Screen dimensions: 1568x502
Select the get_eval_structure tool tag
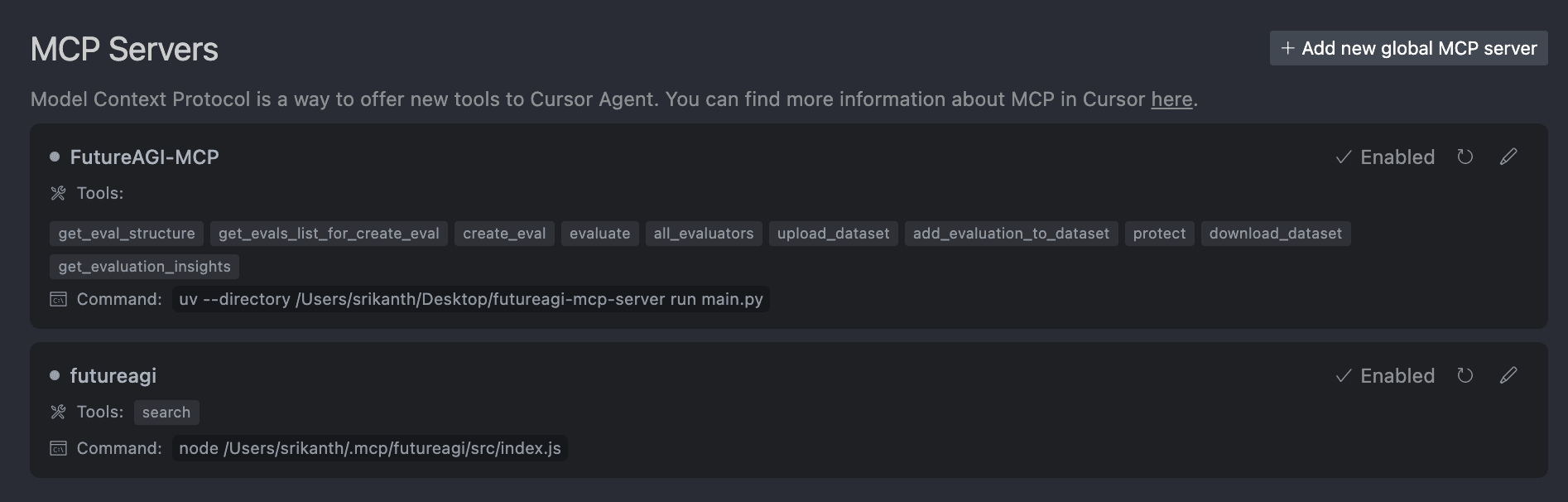[127, 234]
